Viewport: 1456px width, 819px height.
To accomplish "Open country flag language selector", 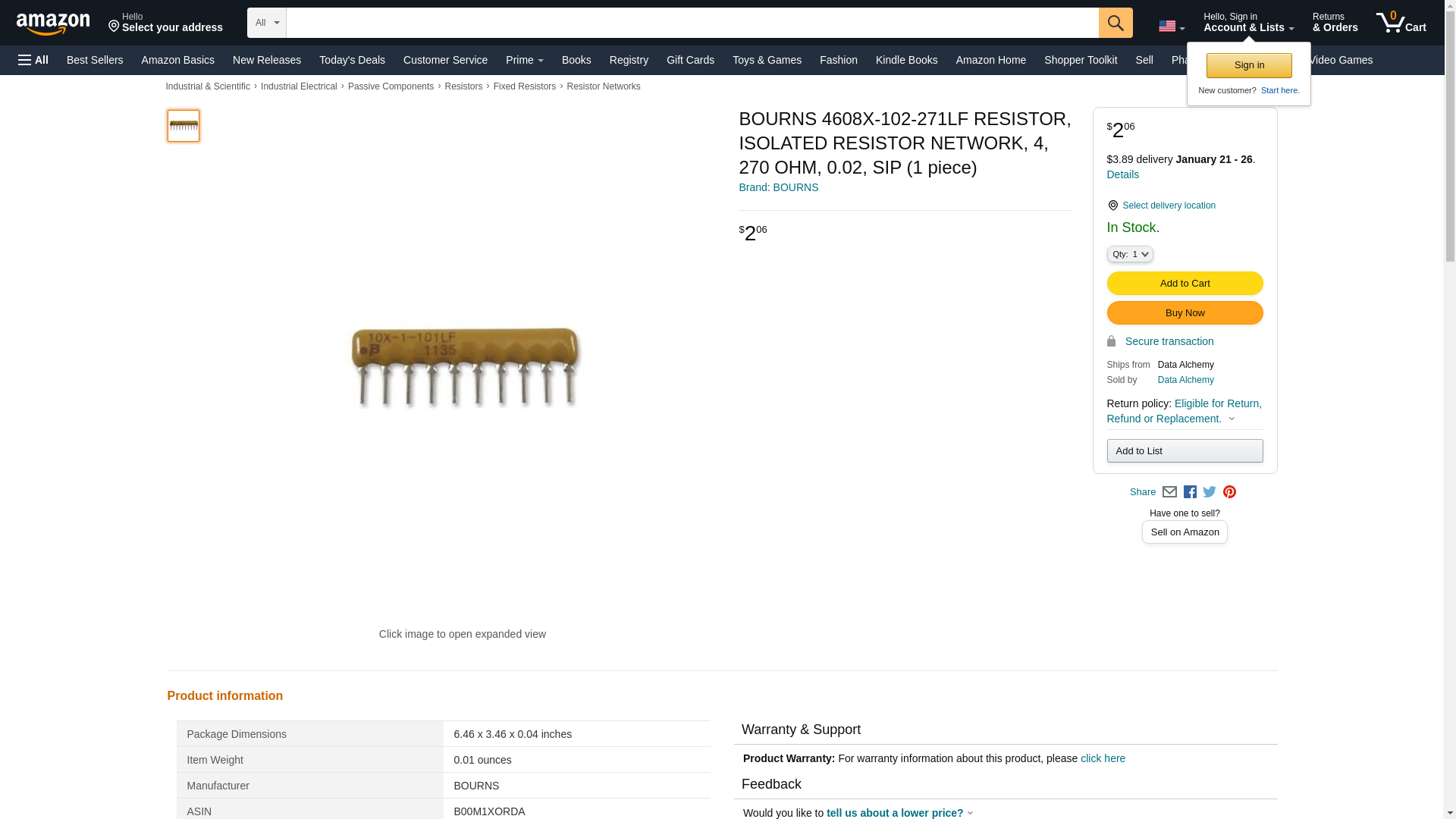I will (1172, 27).
